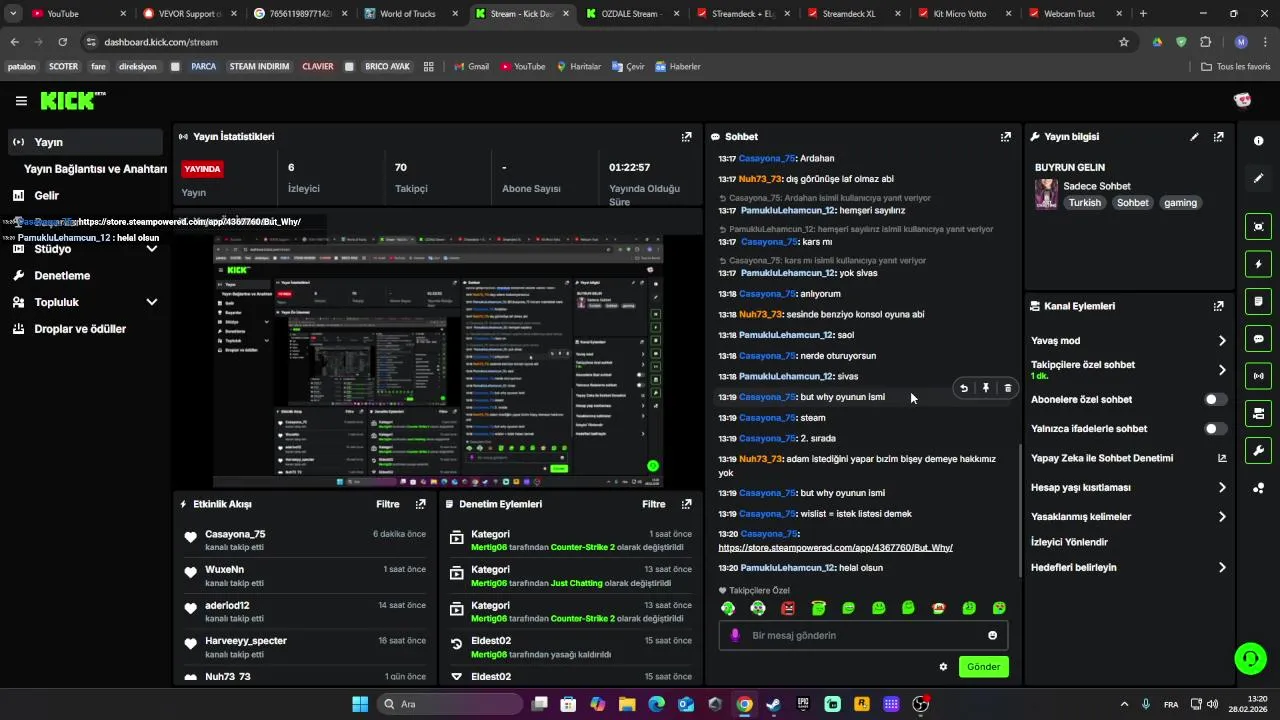Toggle the lightning activity widget icon
Screen dimensions: 1280x720
point(1258,264)
